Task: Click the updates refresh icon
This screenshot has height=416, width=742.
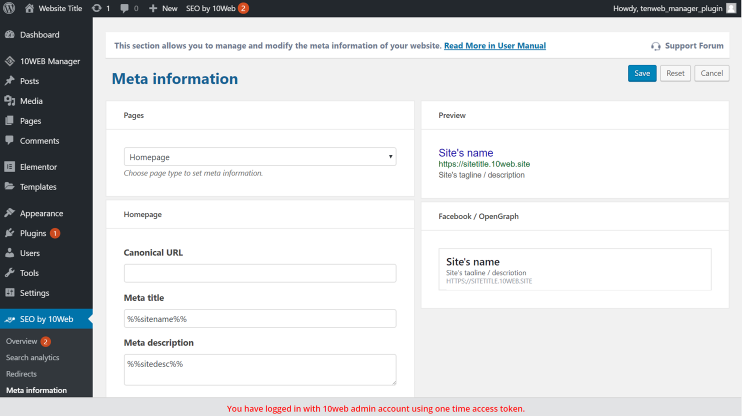Action: tap(97, 8)
